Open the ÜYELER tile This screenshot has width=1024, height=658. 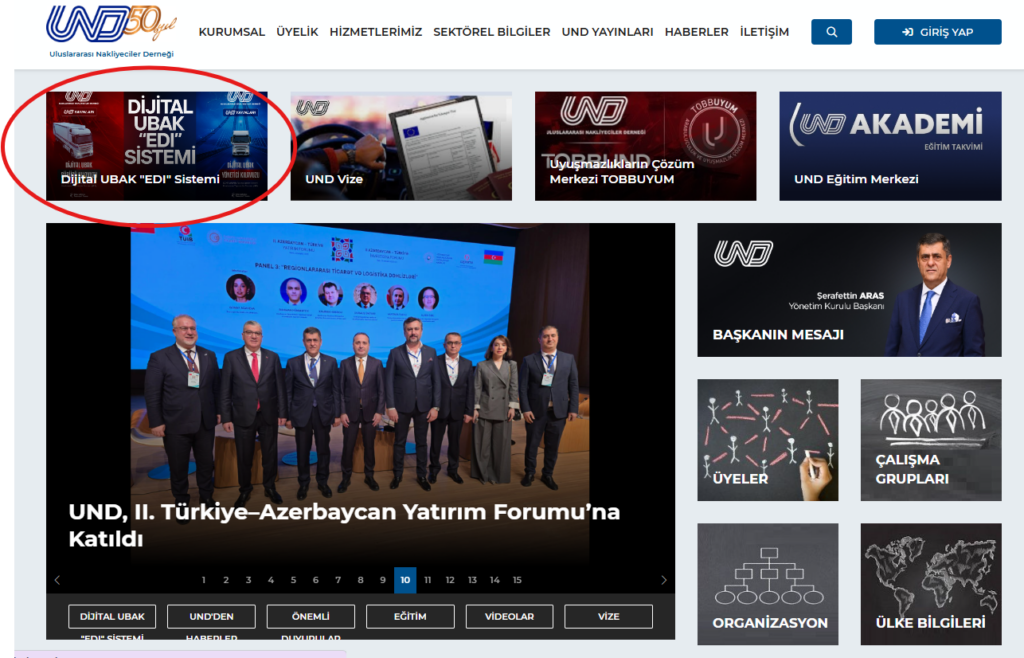coord(767,440)
